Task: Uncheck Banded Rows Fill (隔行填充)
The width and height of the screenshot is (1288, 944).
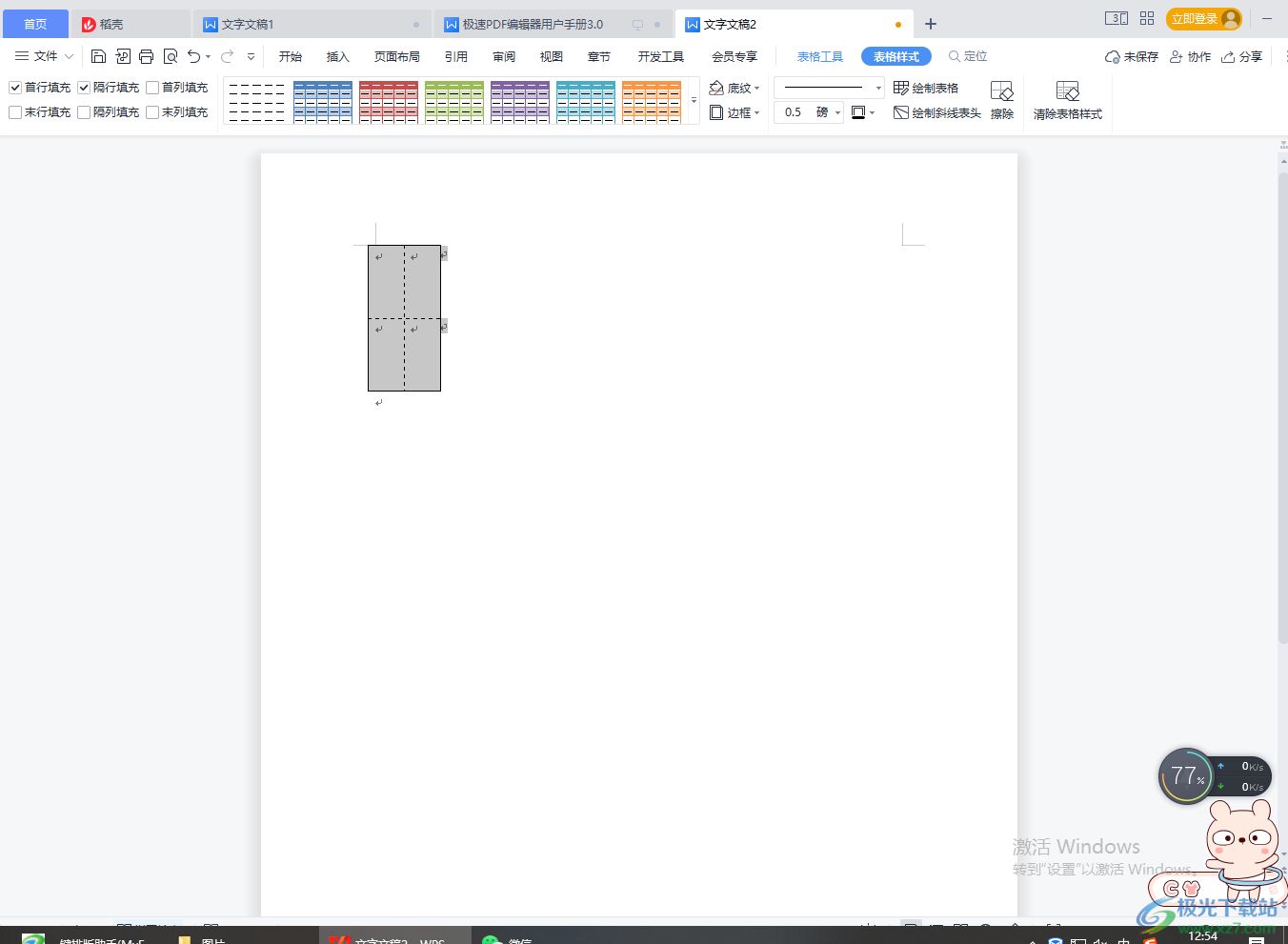Action: coord(84,88)
